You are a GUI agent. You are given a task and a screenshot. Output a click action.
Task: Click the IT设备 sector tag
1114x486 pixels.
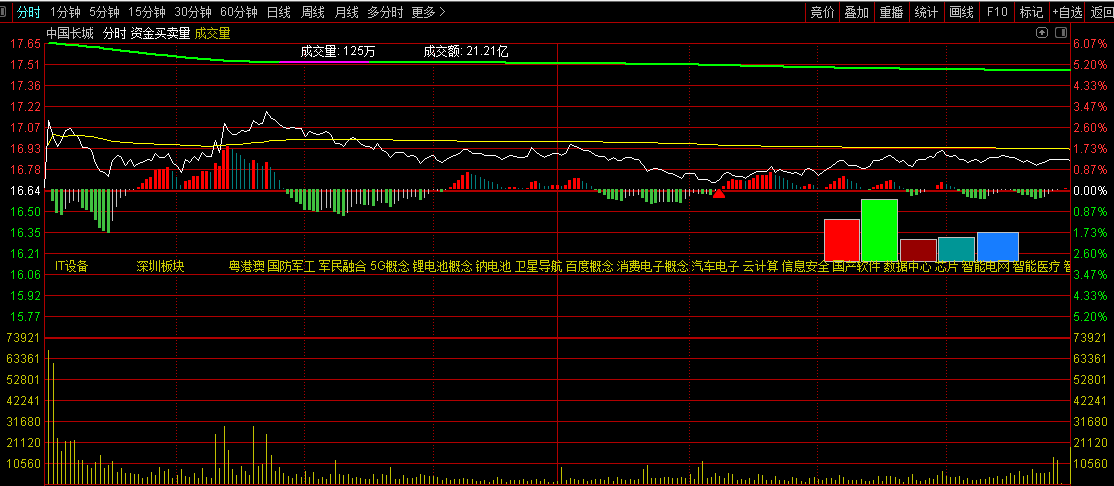(72, 267)
